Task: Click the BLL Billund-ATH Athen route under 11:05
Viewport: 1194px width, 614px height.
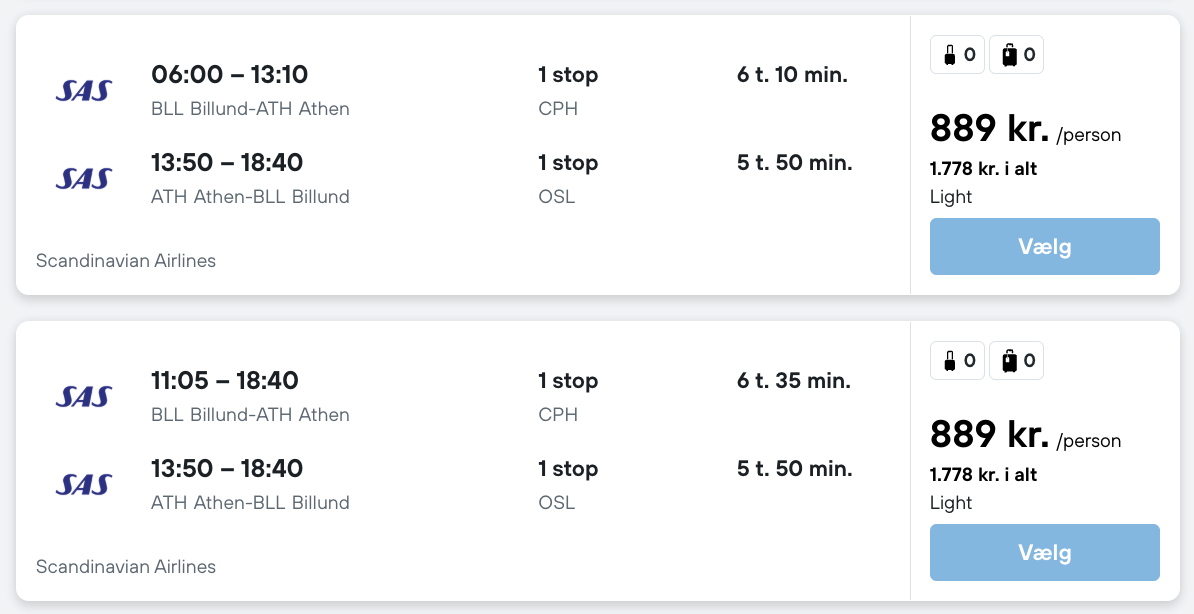Action: pos(250,415)
